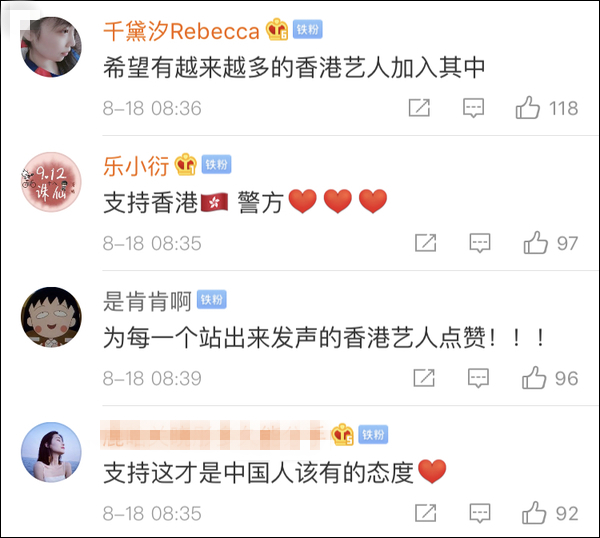Visit 是肯肯啊's profile via username

(147, 301)
